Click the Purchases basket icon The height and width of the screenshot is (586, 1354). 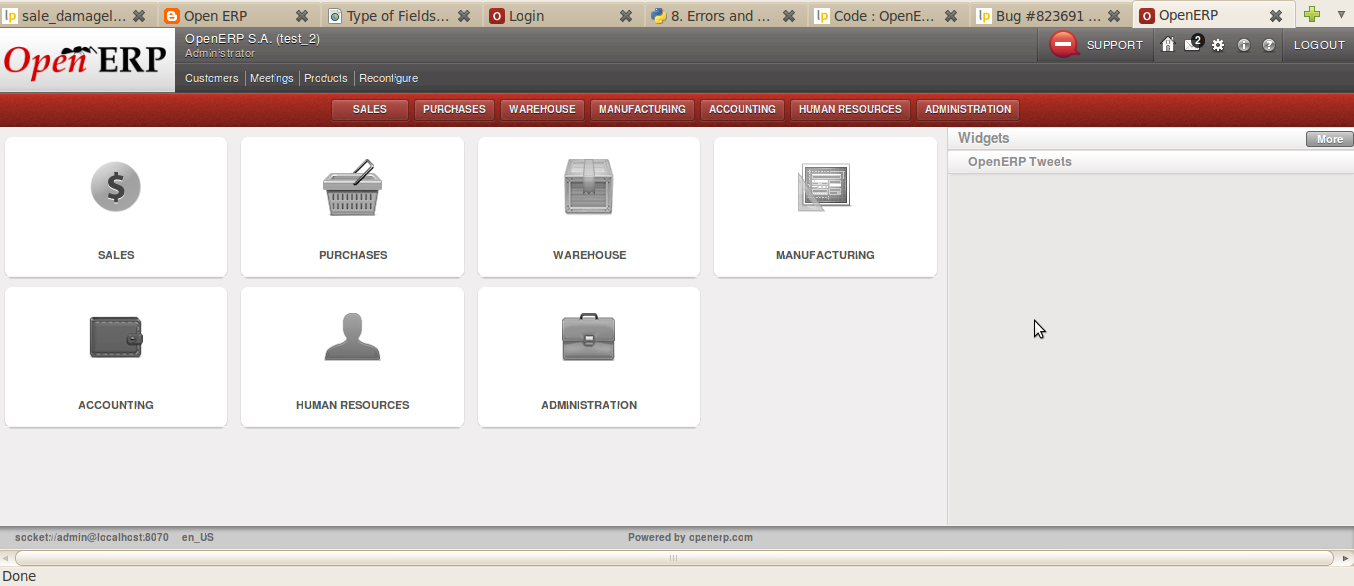(352, 187)
